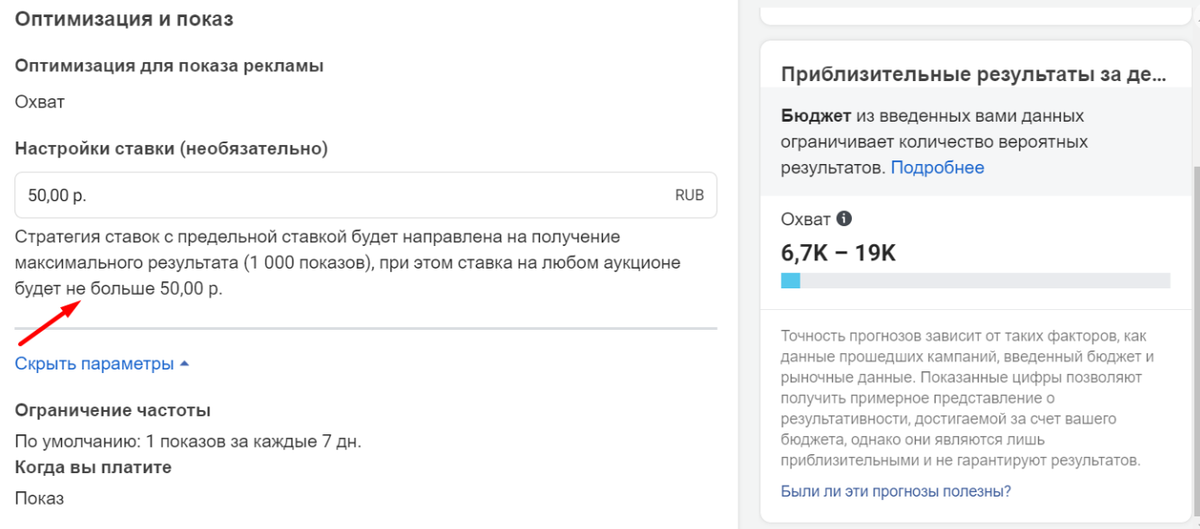Click the gray portion of the reach bar
Screen dimensions: 1200x529
[985, 281]
